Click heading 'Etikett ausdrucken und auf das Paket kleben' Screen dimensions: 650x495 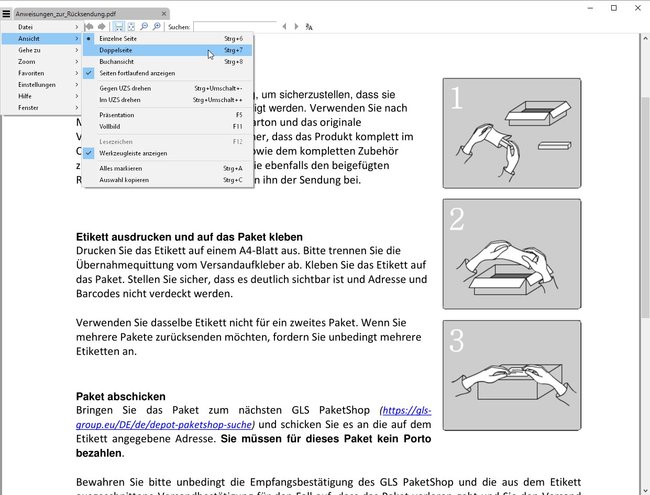pyautogui.click(x=189, y=237)
